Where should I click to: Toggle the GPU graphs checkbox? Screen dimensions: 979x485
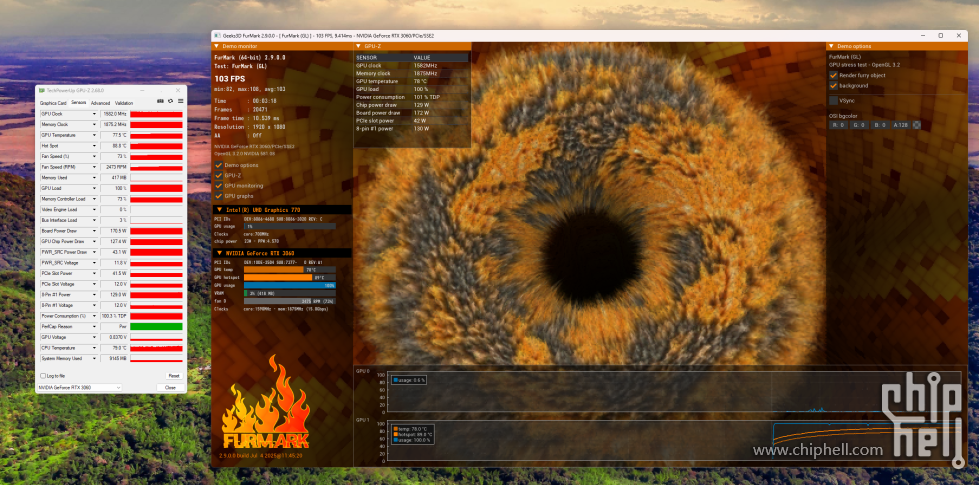coord(219,196)
